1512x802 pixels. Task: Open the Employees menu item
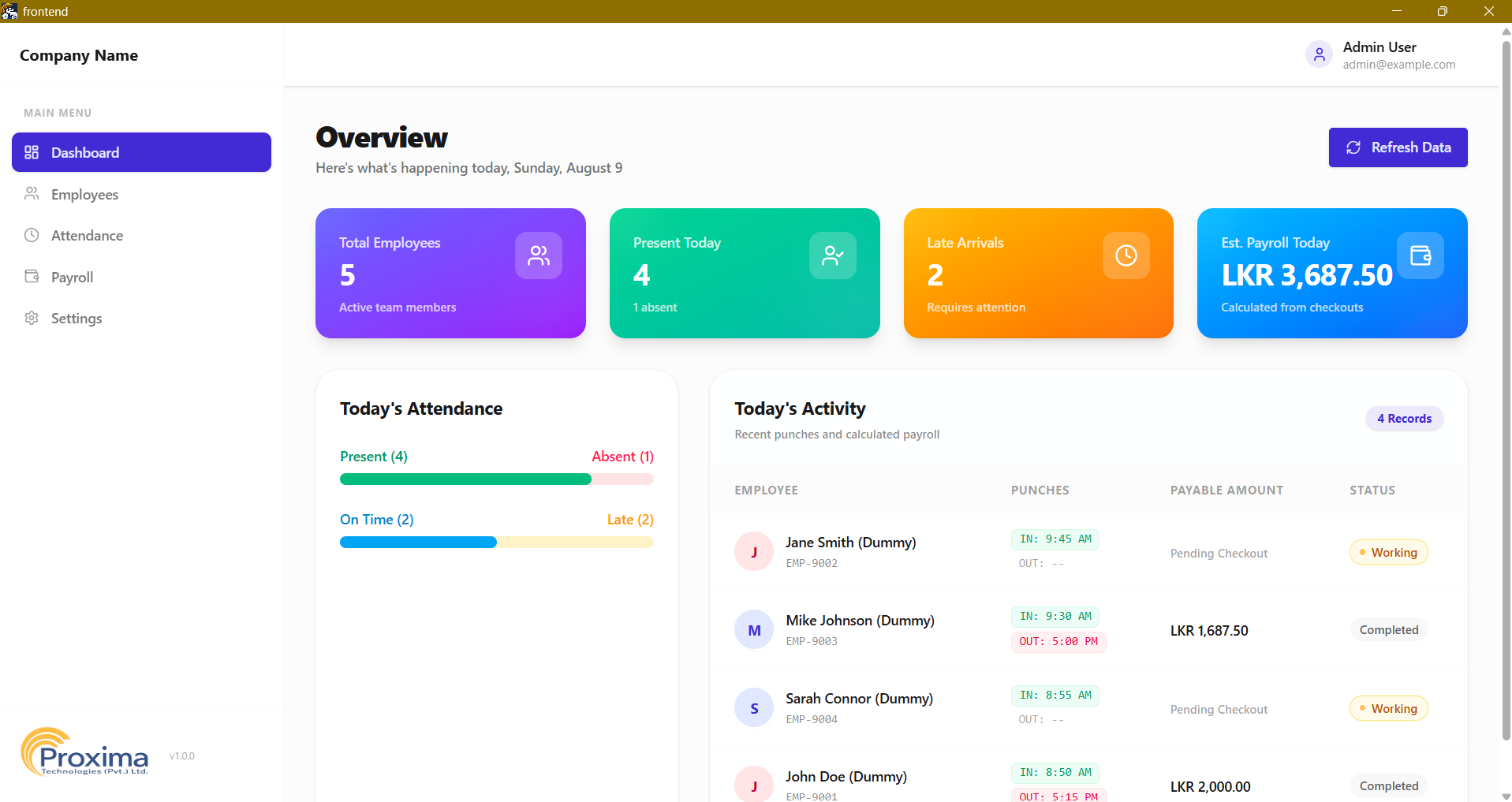point(141,194)
